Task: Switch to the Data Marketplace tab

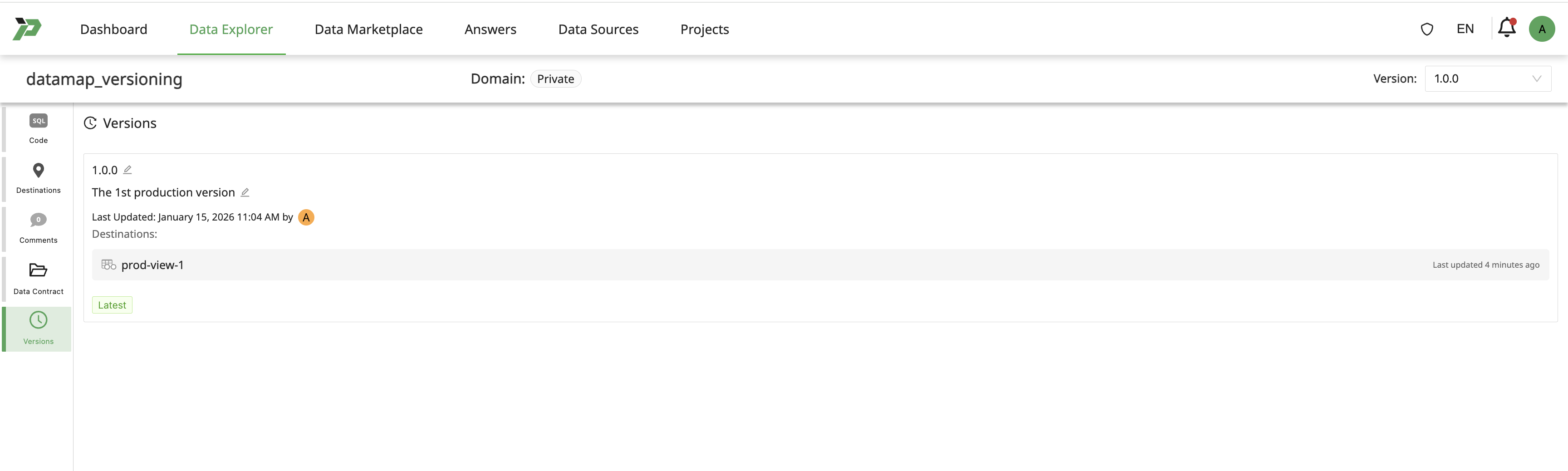Action: pyautogui.click(x=368, y=29)
